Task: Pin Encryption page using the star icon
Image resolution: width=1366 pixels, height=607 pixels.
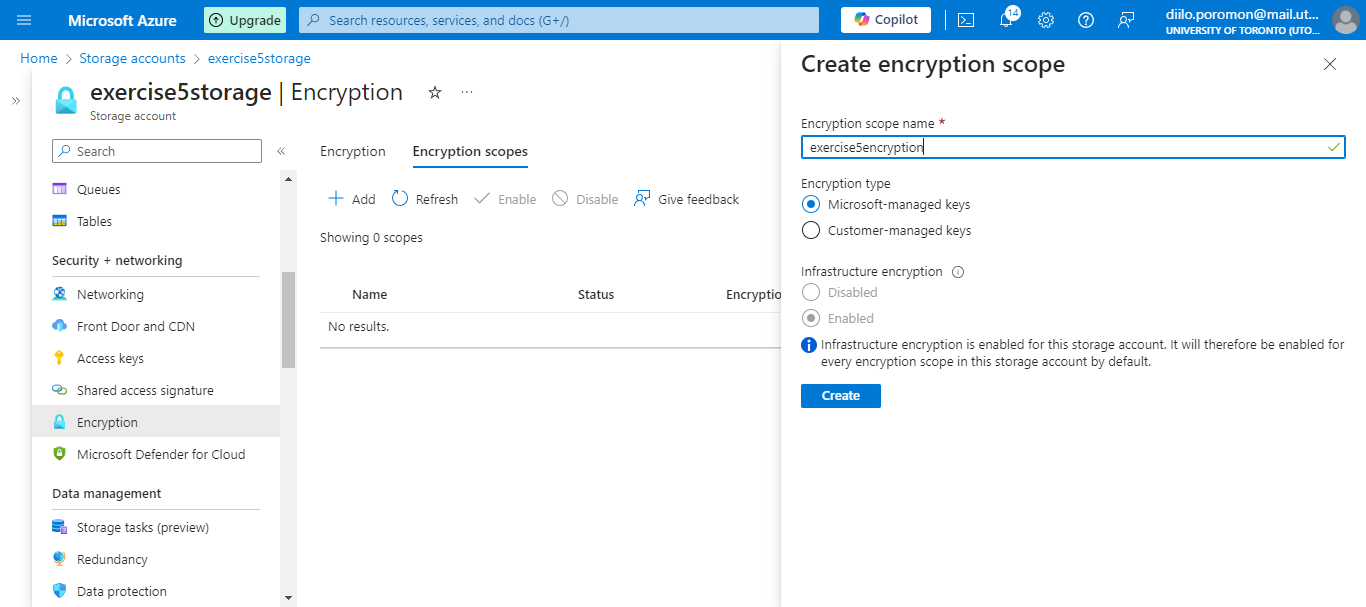Action: (434, 91)
